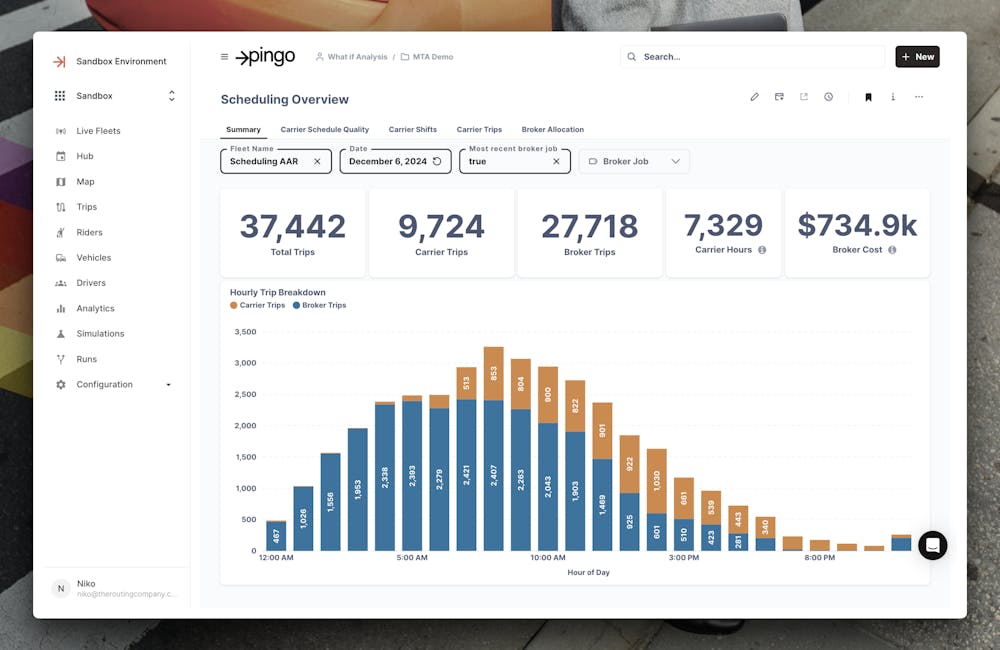Open the What if Analysis breadcrumb
The width and height of the screenshot is (1000, 650).
pos(351,57)
